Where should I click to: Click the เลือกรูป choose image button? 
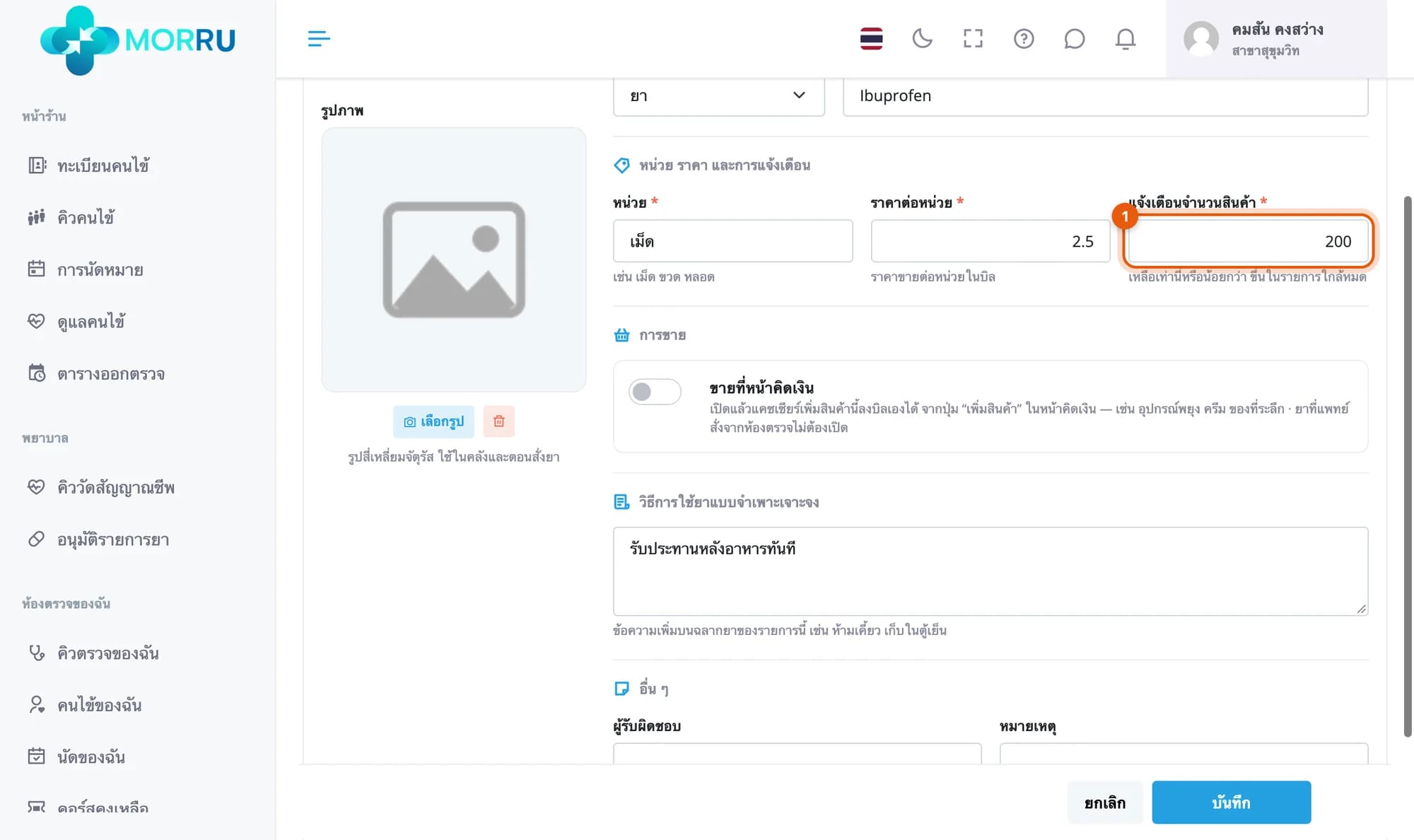point(433,421)
